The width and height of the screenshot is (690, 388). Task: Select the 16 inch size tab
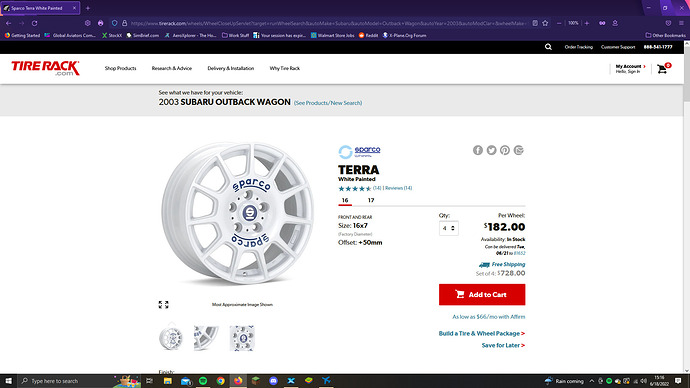click(345, 200)
